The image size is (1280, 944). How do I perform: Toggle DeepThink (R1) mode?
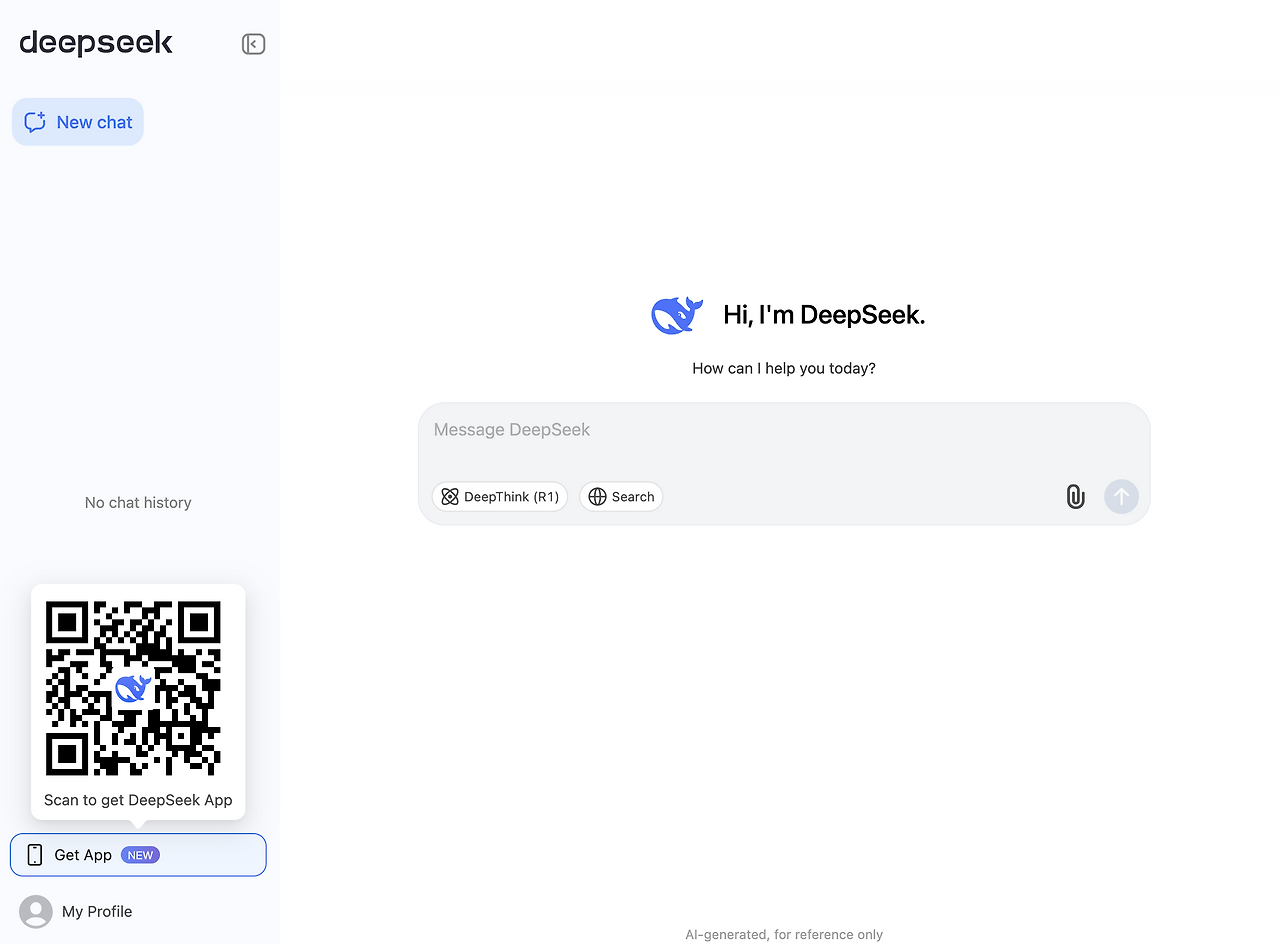point(500,497)
